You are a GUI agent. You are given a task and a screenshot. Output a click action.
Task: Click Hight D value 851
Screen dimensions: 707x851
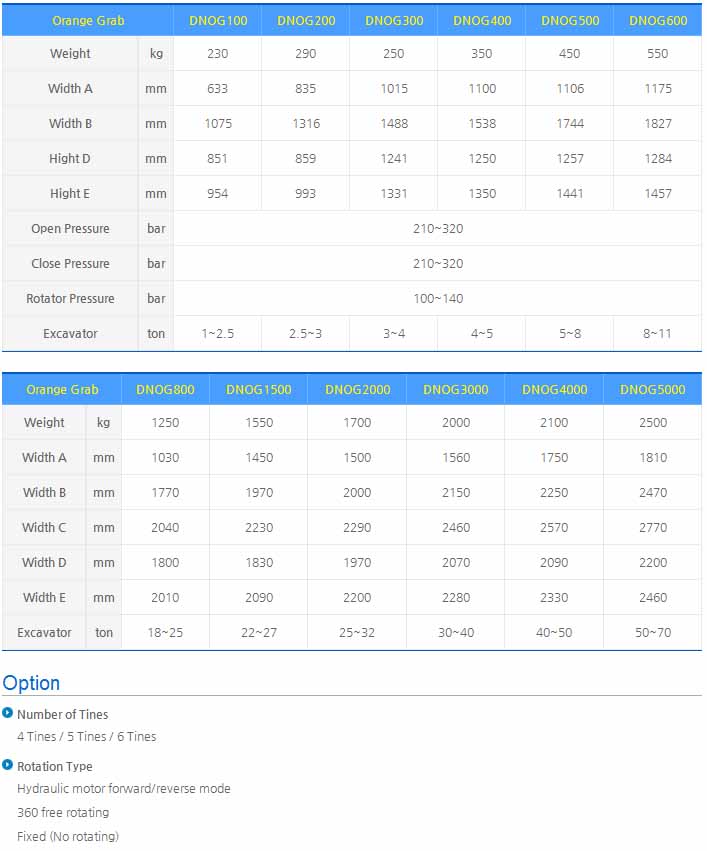click(218, 158)
